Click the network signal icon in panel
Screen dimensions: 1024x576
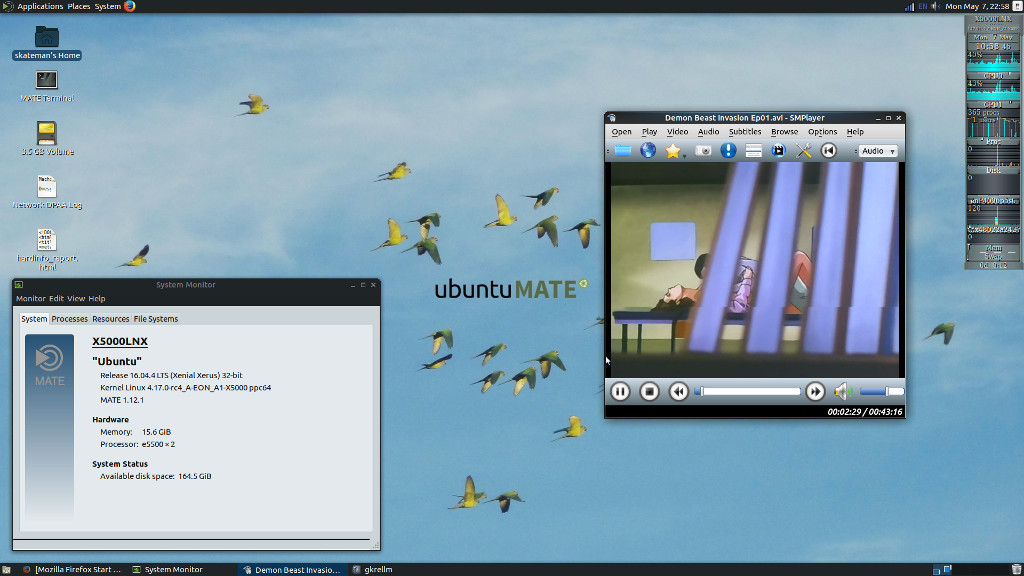coord(909,7)
